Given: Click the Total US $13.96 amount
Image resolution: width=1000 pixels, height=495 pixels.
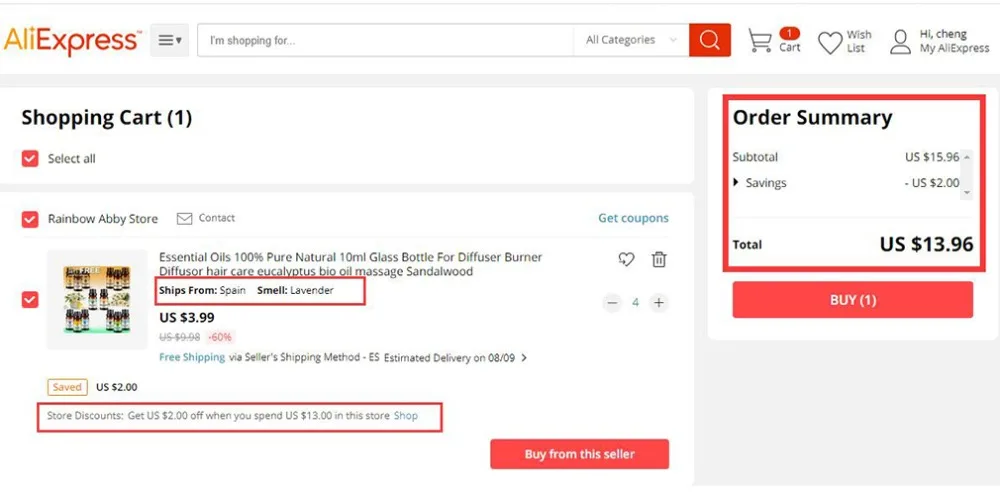Looking at the screenshot, I should click(x=927, y=244).
